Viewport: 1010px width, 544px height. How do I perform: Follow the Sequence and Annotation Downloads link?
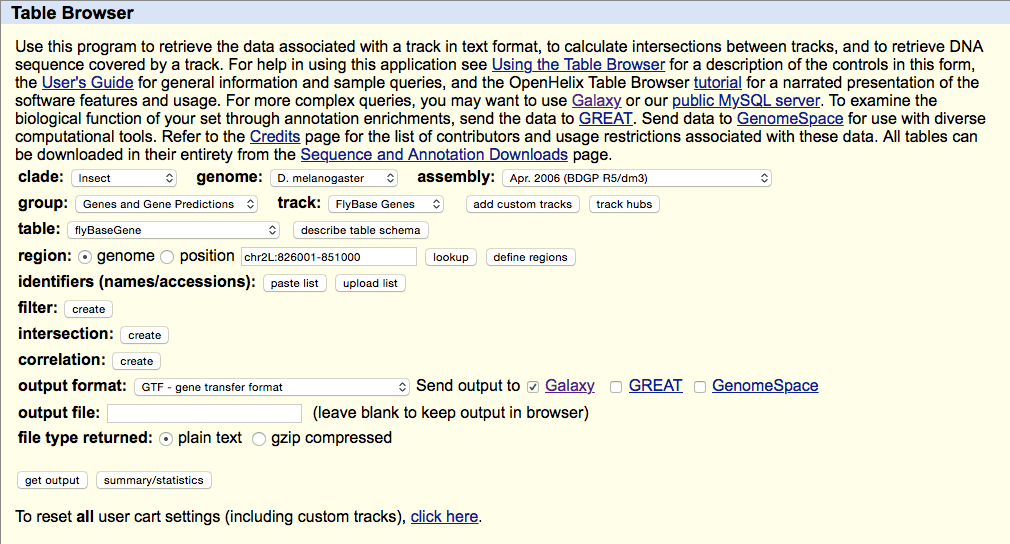coord(434,154)
